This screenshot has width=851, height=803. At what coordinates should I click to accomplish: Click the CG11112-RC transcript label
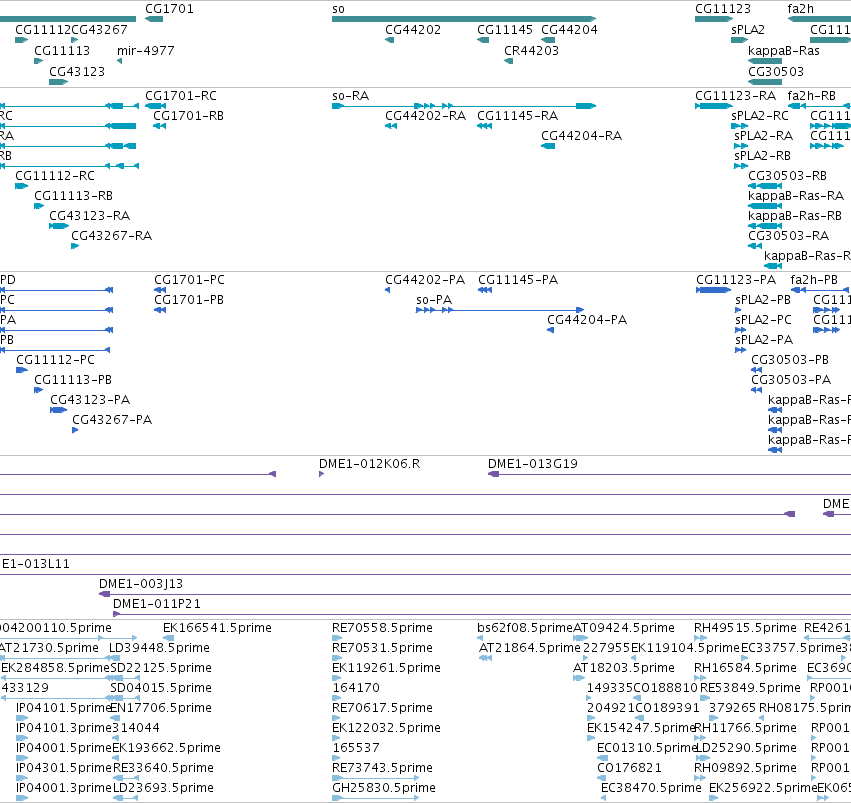tap(55, 176)
